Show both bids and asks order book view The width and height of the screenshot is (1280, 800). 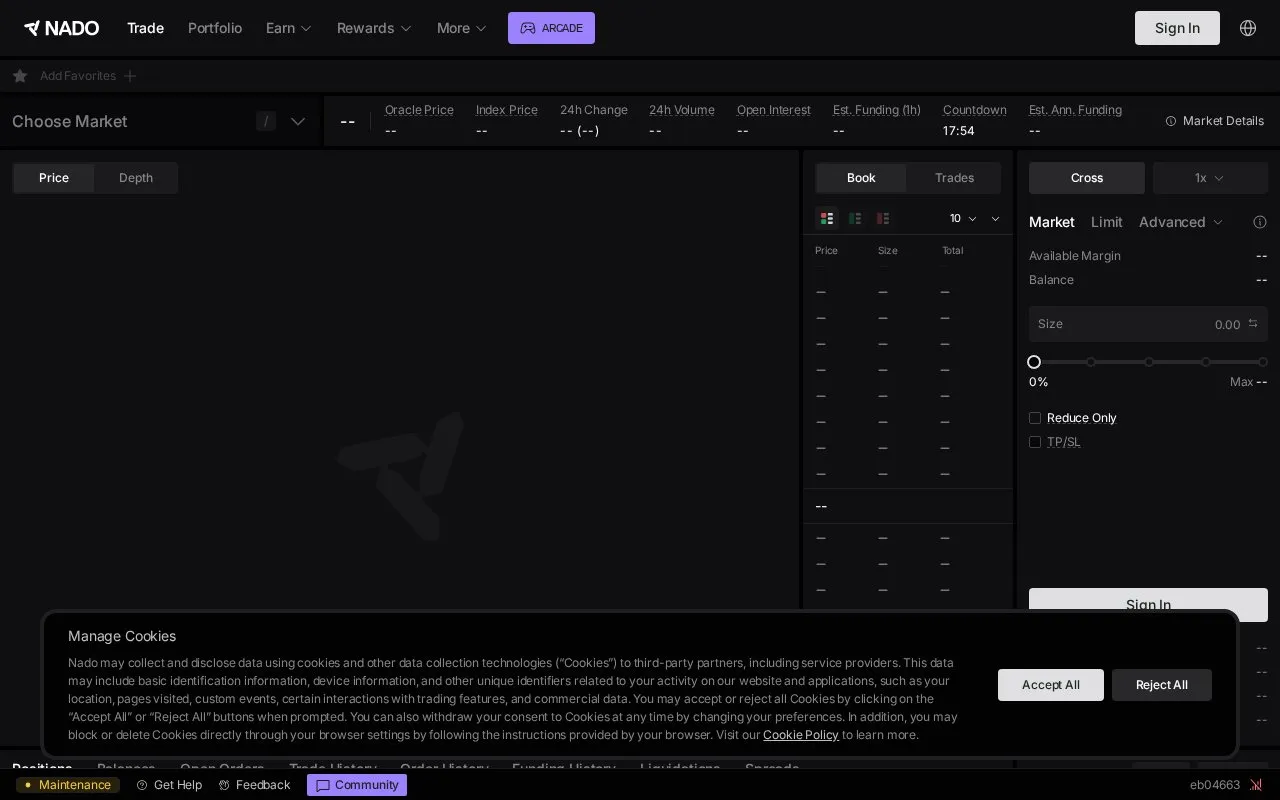(x=827, y=218)
